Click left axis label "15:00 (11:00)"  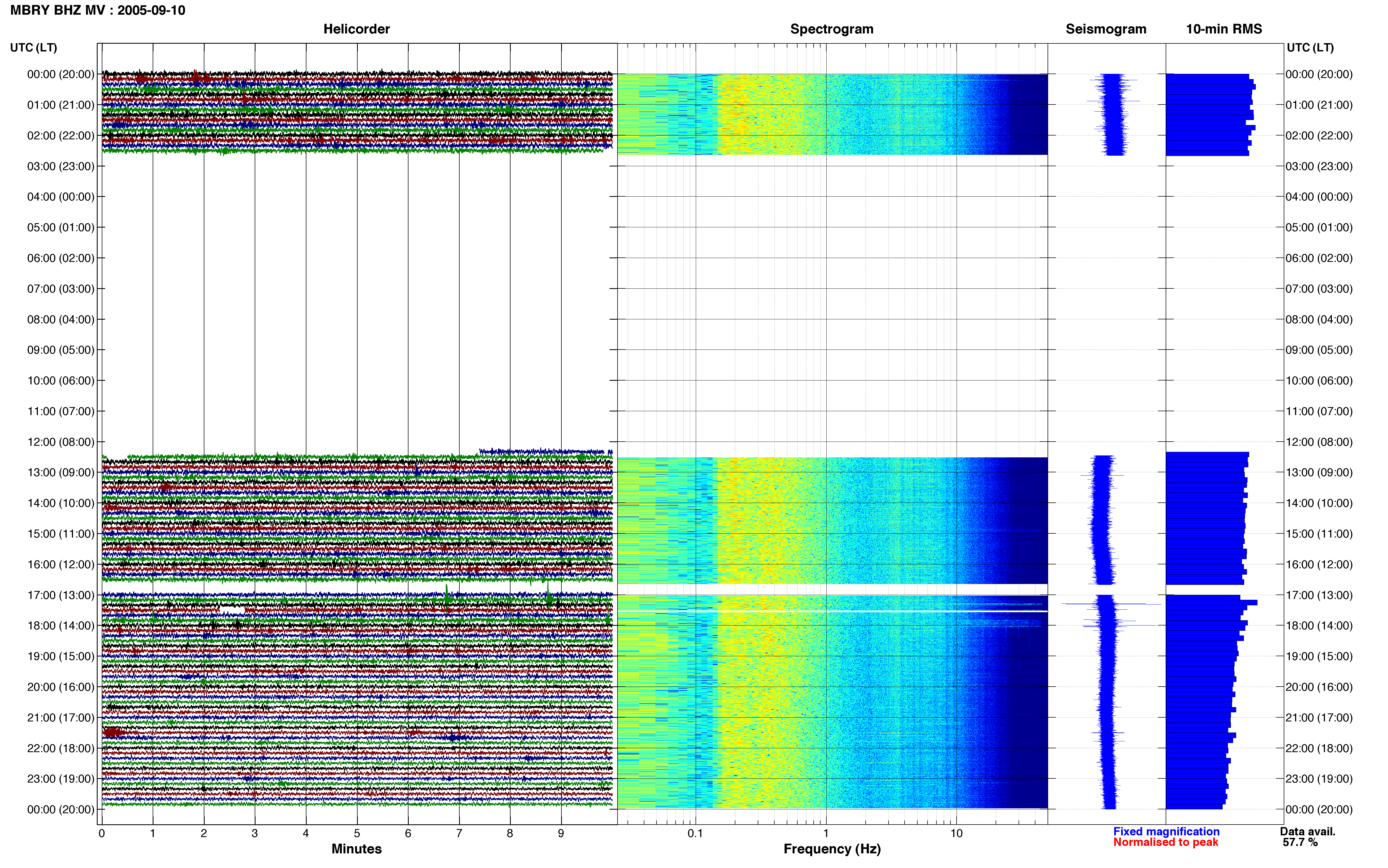[x=61, y=534]
